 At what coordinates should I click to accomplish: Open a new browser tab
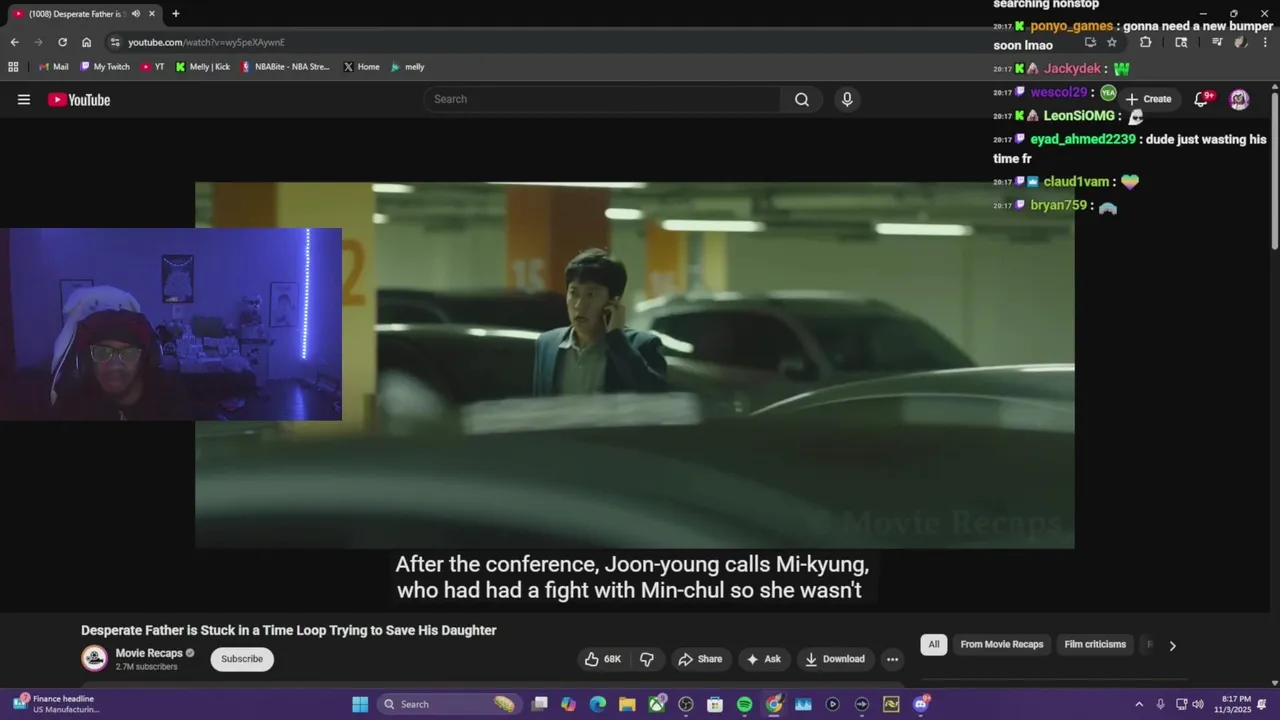coord(176,14)
